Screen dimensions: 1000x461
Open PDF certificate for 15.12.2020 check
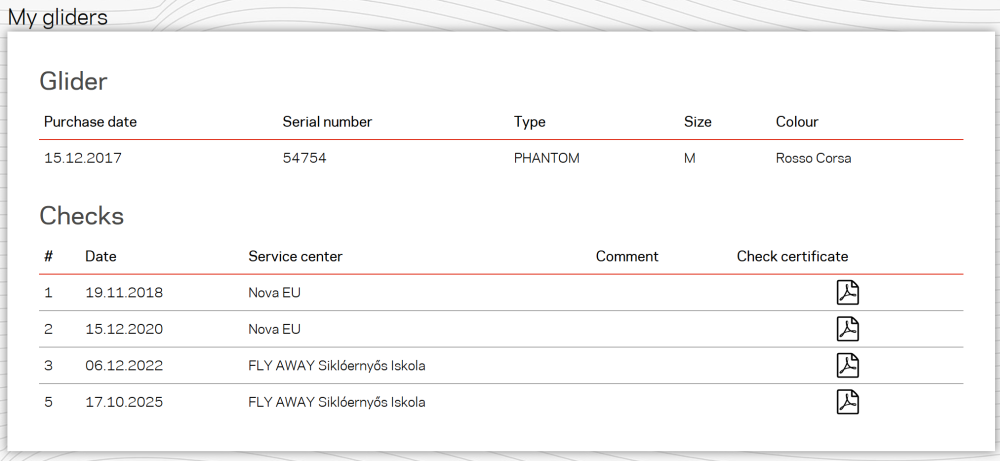tap(848, 329)
